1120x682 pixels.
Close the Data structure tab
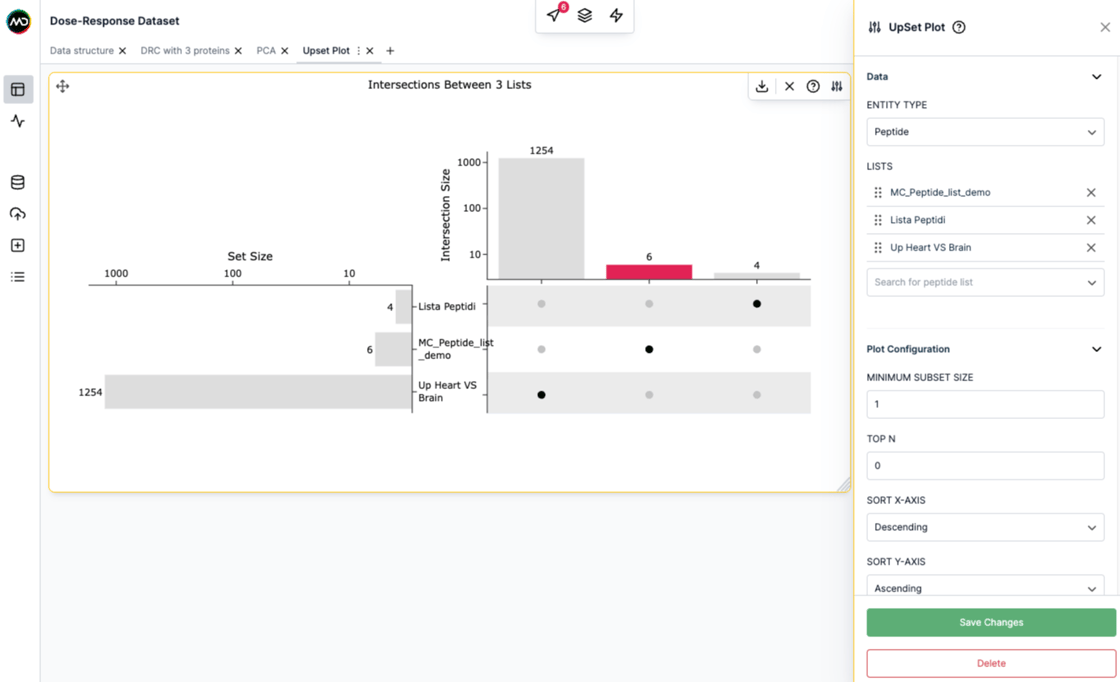pyautogui.click(x=122, y=51)
